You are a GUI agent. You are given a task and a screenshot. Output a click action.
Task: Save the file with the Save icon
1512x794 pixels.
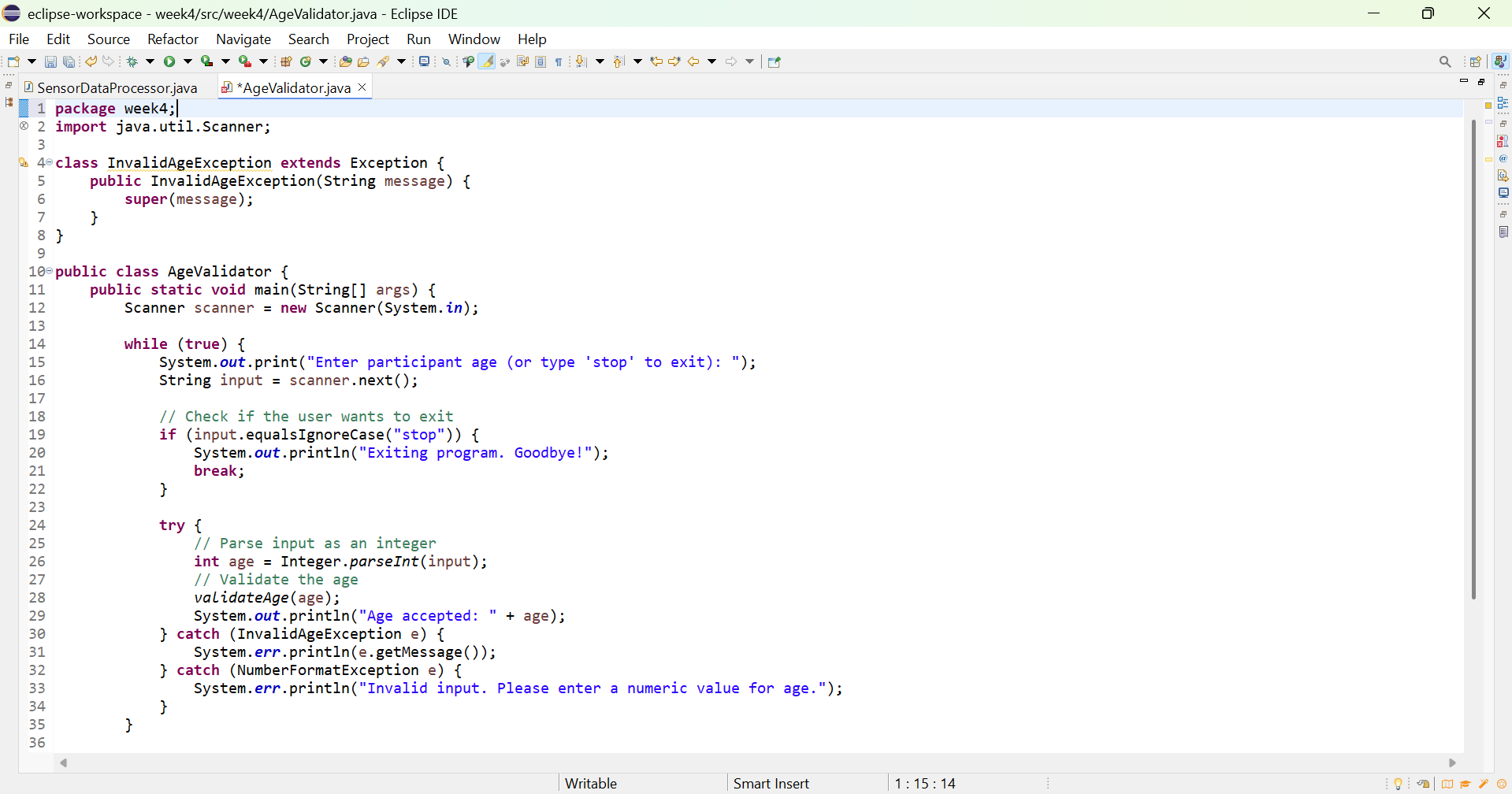[50, 61]
